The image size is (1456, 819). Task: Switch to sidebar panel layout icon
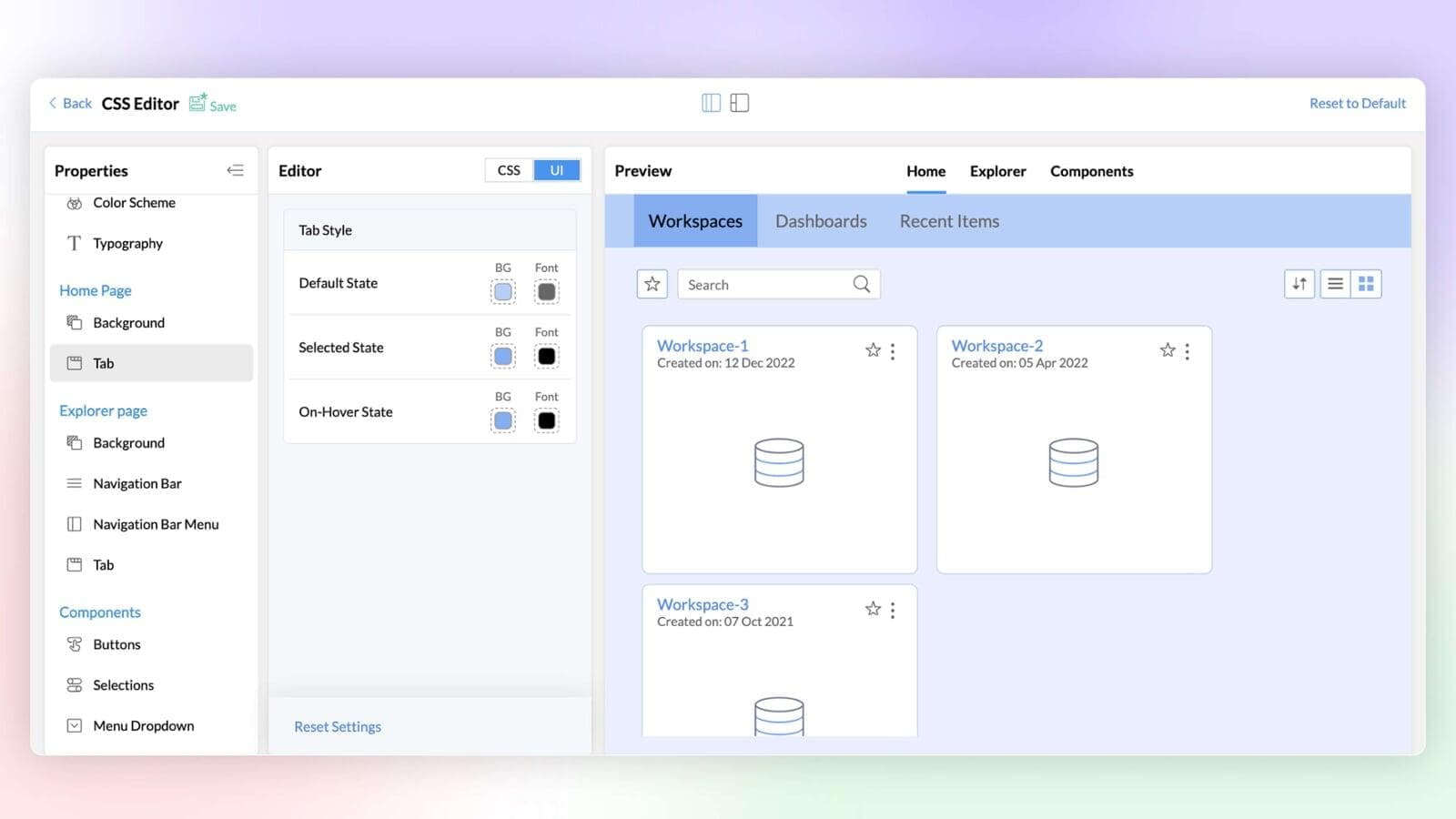click(x=740, y=103)
